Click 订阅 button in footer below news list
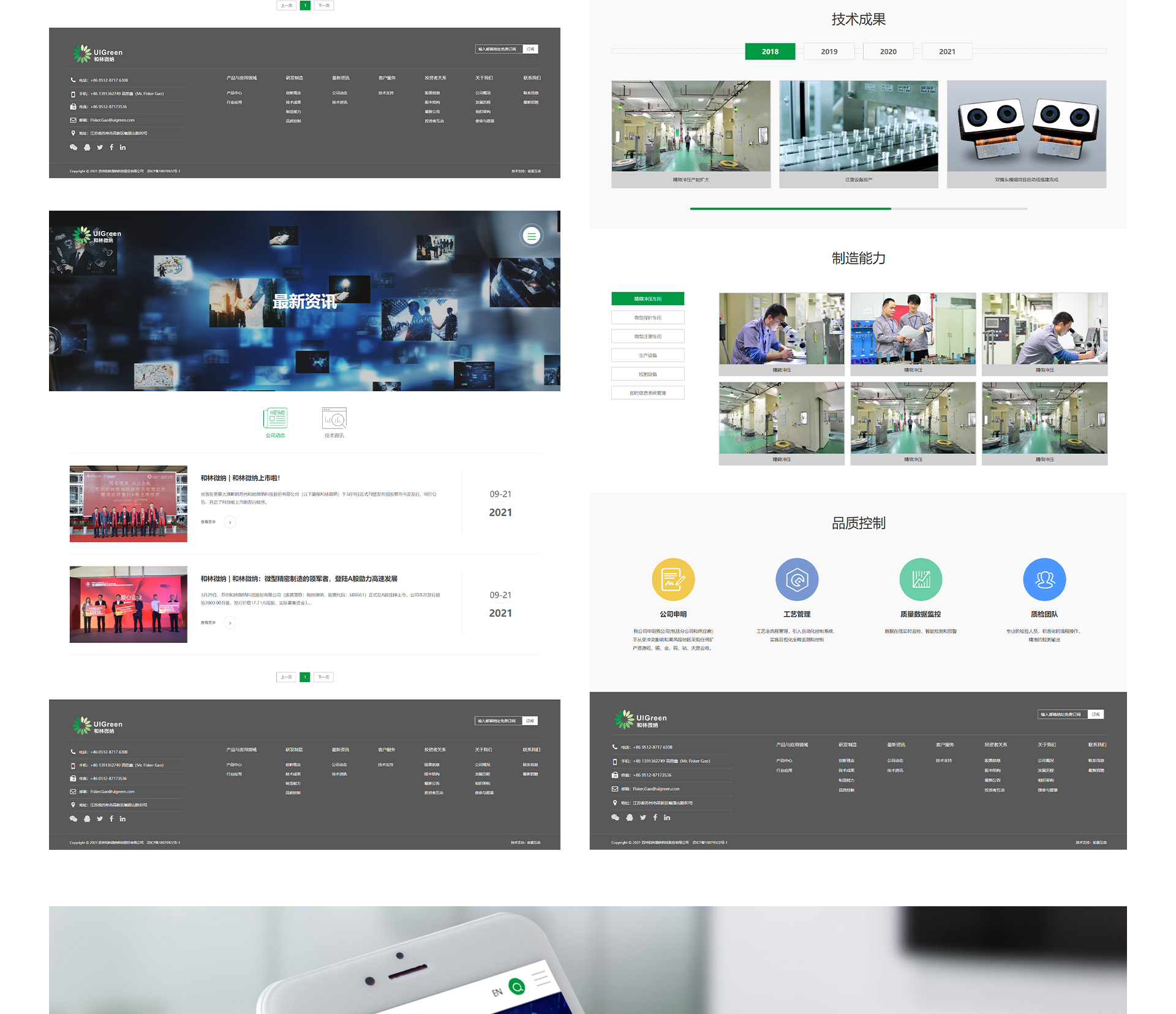The width and height of the screenshot is (1176, 1014). point(530,721)
